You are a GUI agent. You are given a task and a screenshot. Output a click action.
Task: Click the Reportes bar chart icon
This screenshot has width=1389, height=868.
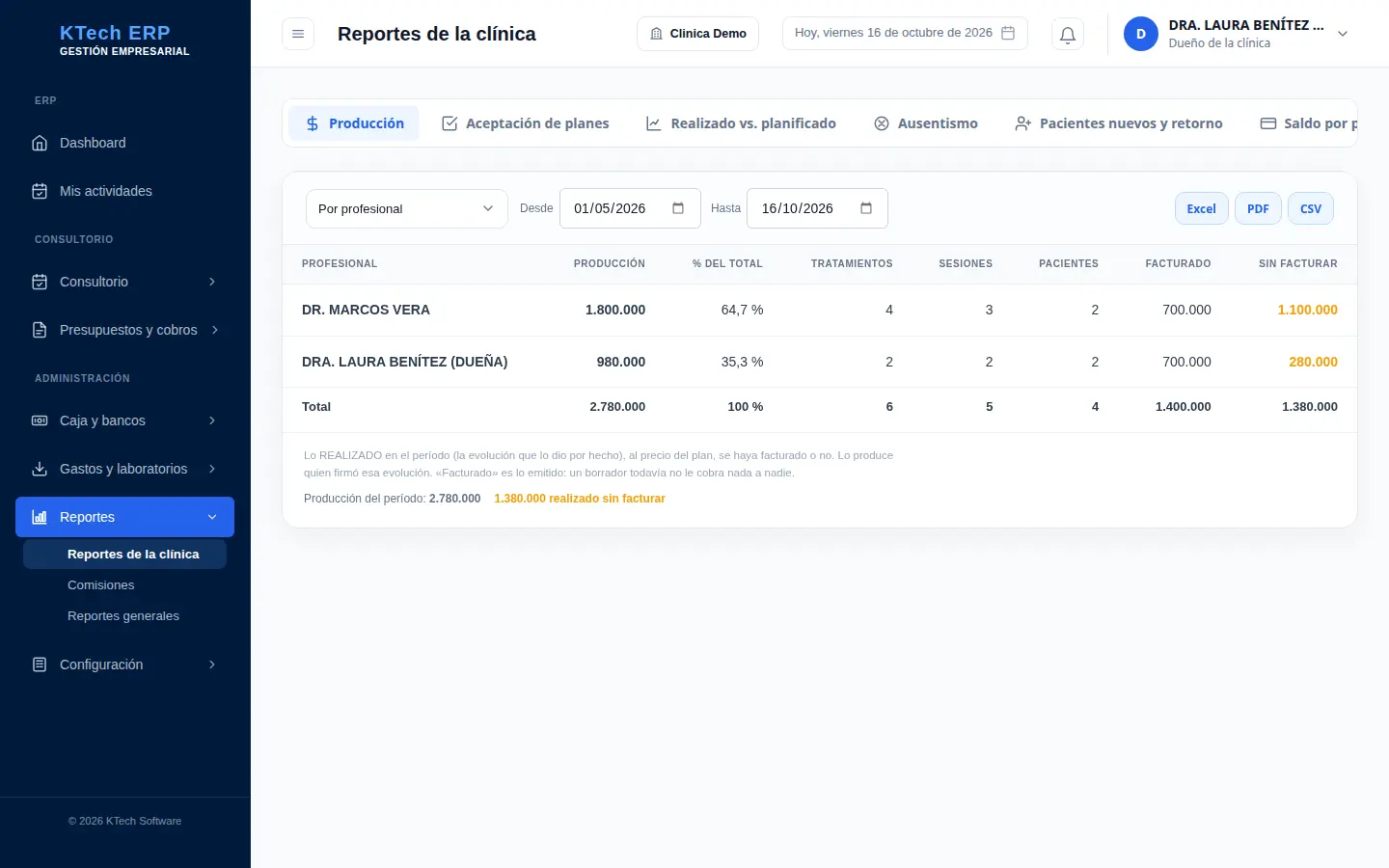point(40,517)
